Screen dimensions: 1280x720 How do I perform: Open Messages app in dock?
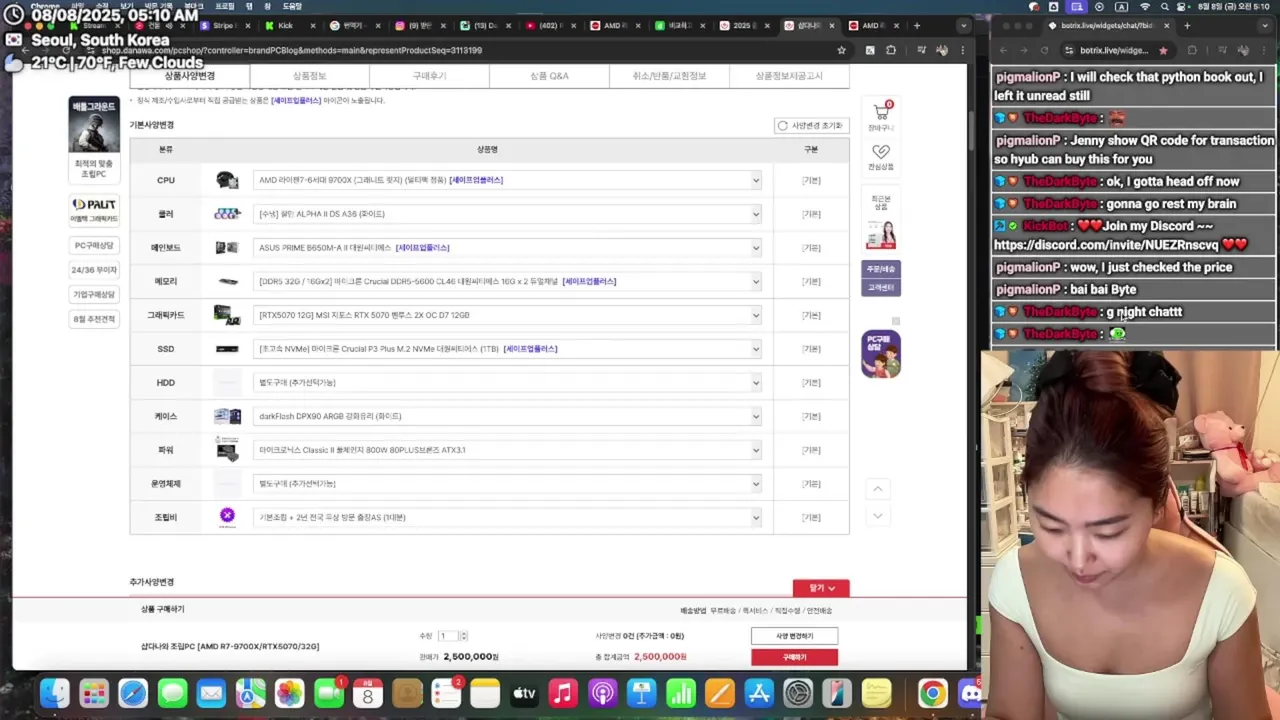[172, 693]
